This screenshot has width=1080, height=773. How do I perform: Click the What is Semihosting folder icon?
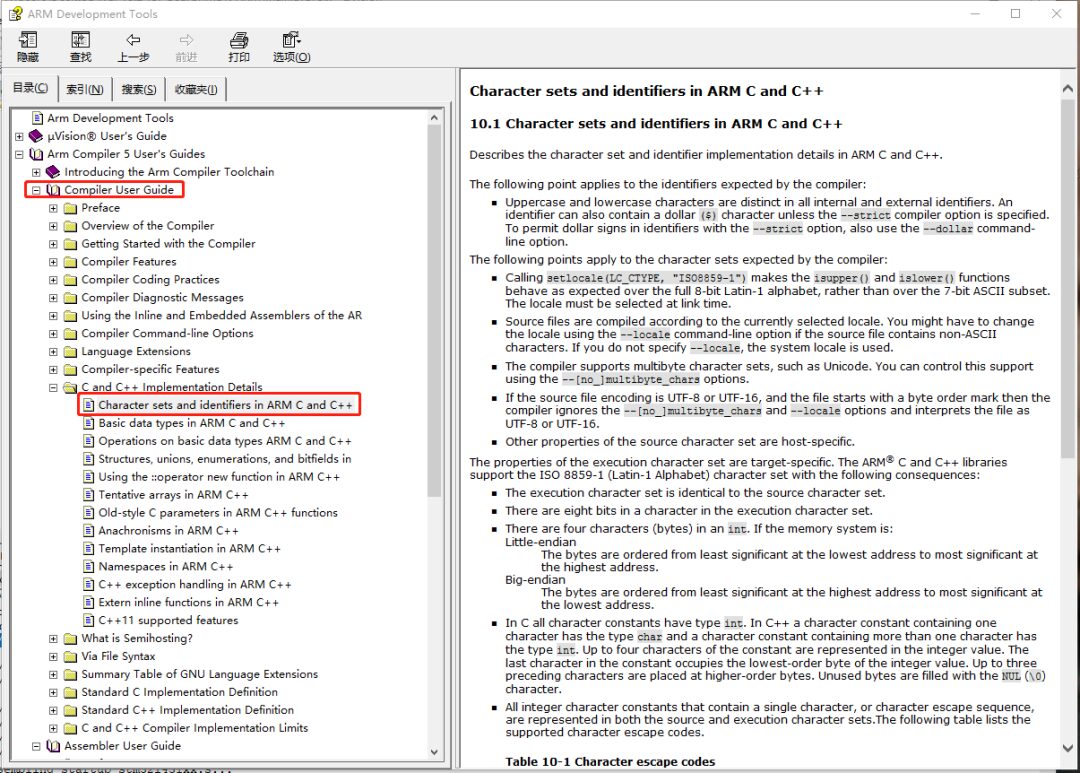tap(70, 639)
